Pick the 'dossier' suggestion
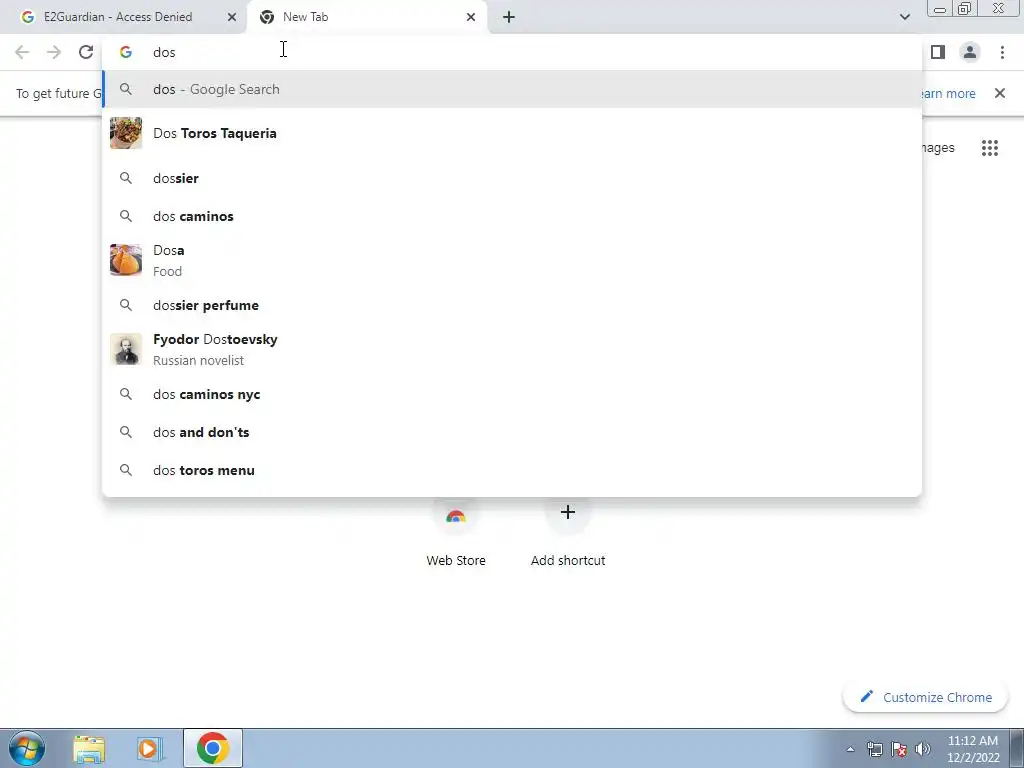Screen dimensions: 1024x768 coord(512,178)
